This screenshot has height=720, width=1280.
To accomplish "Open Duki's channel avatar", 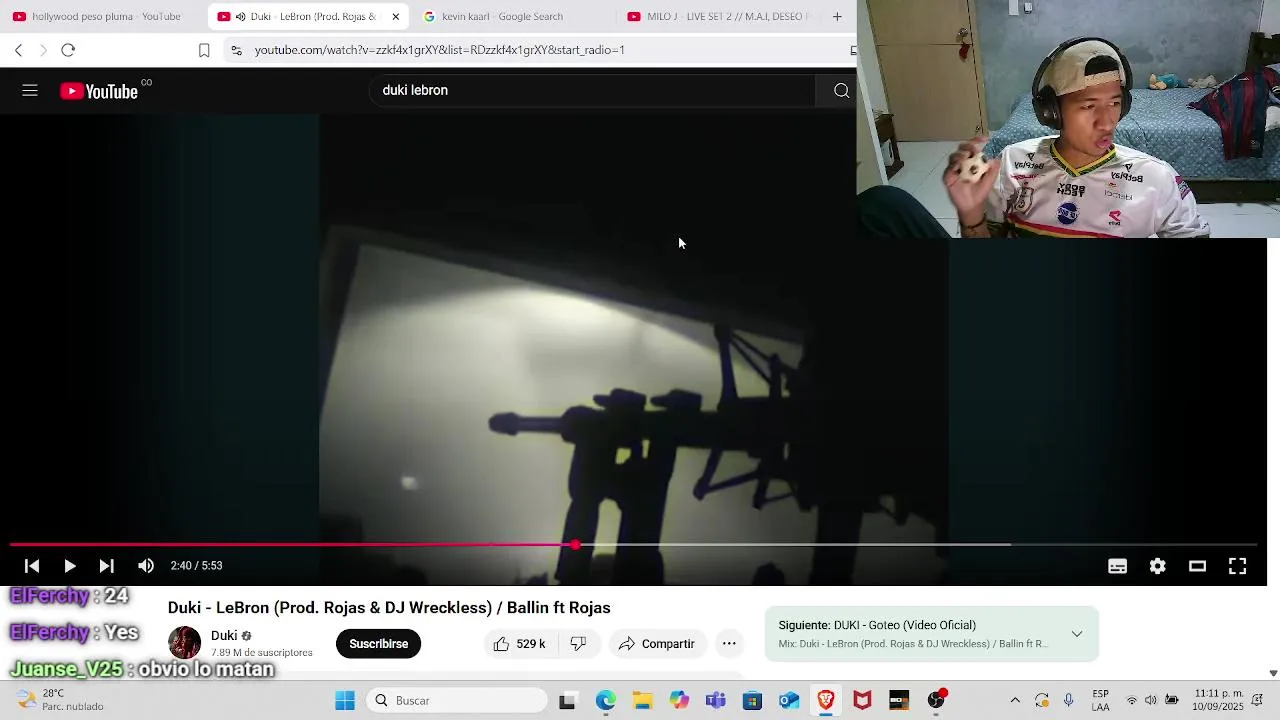I will click(x=184, y=643).
